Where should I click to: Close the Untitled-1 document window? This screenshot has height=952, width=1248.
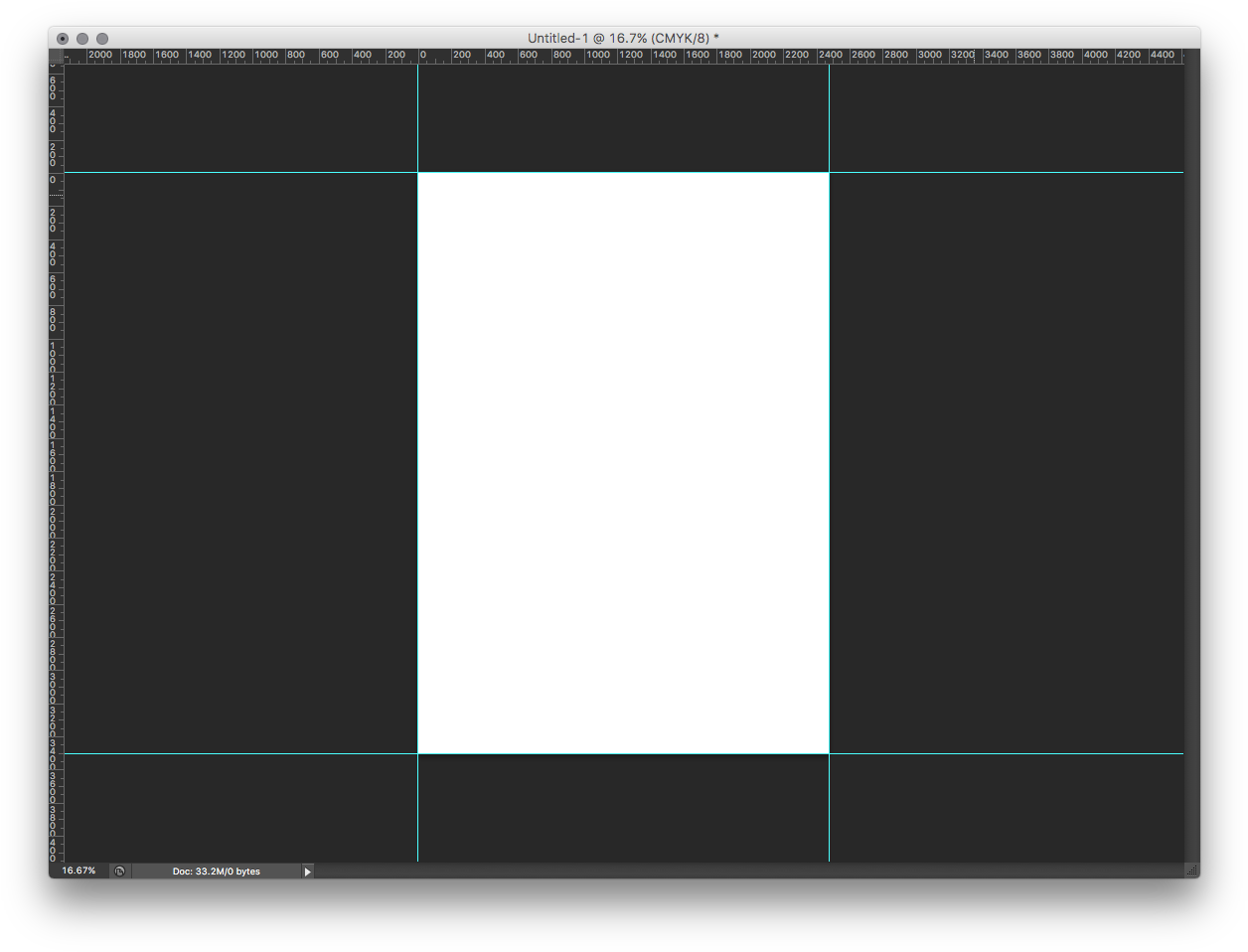tap(63, 39)
